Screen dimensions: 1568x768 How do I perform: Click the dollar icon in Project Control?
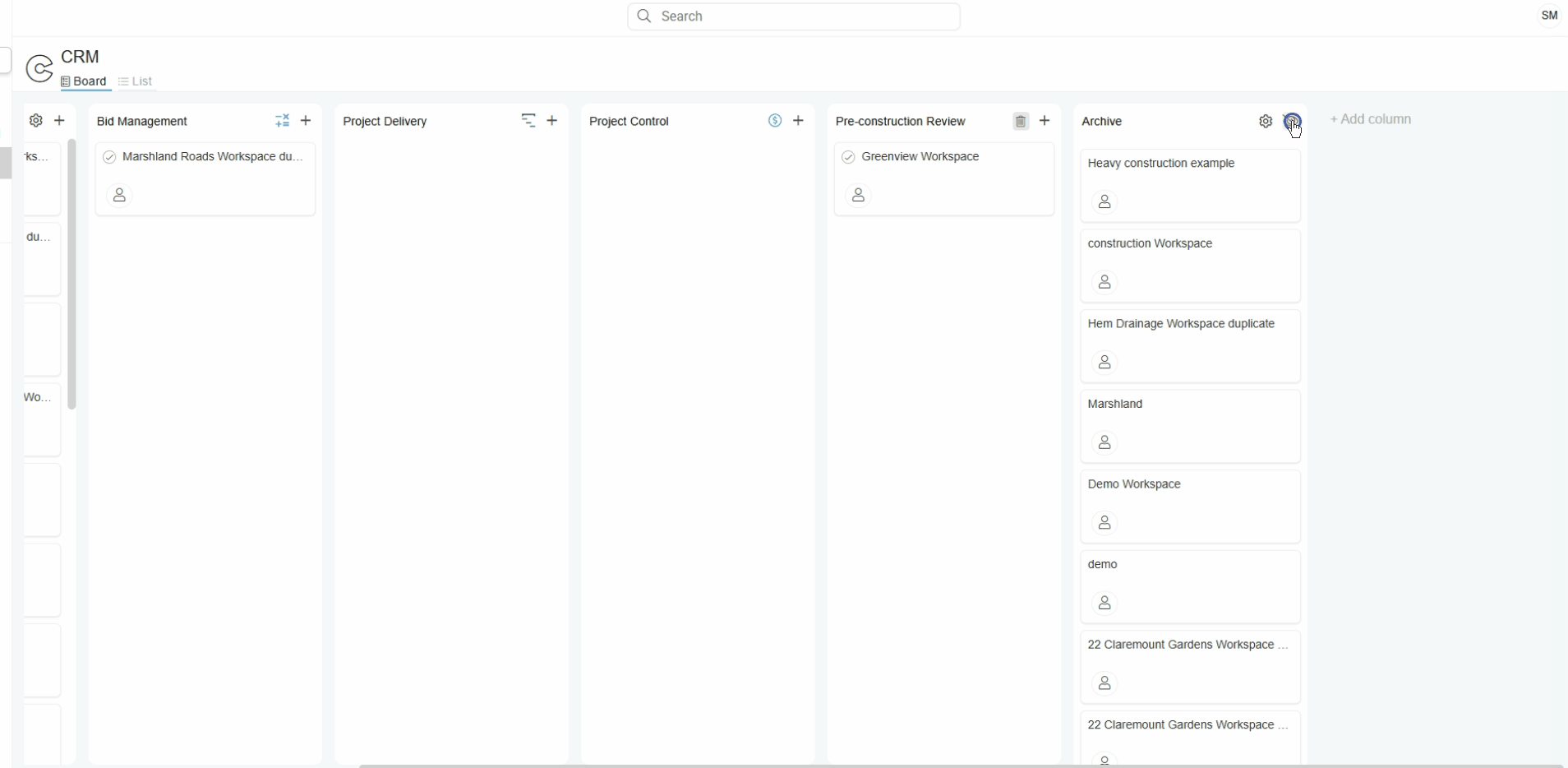[775, 121]
